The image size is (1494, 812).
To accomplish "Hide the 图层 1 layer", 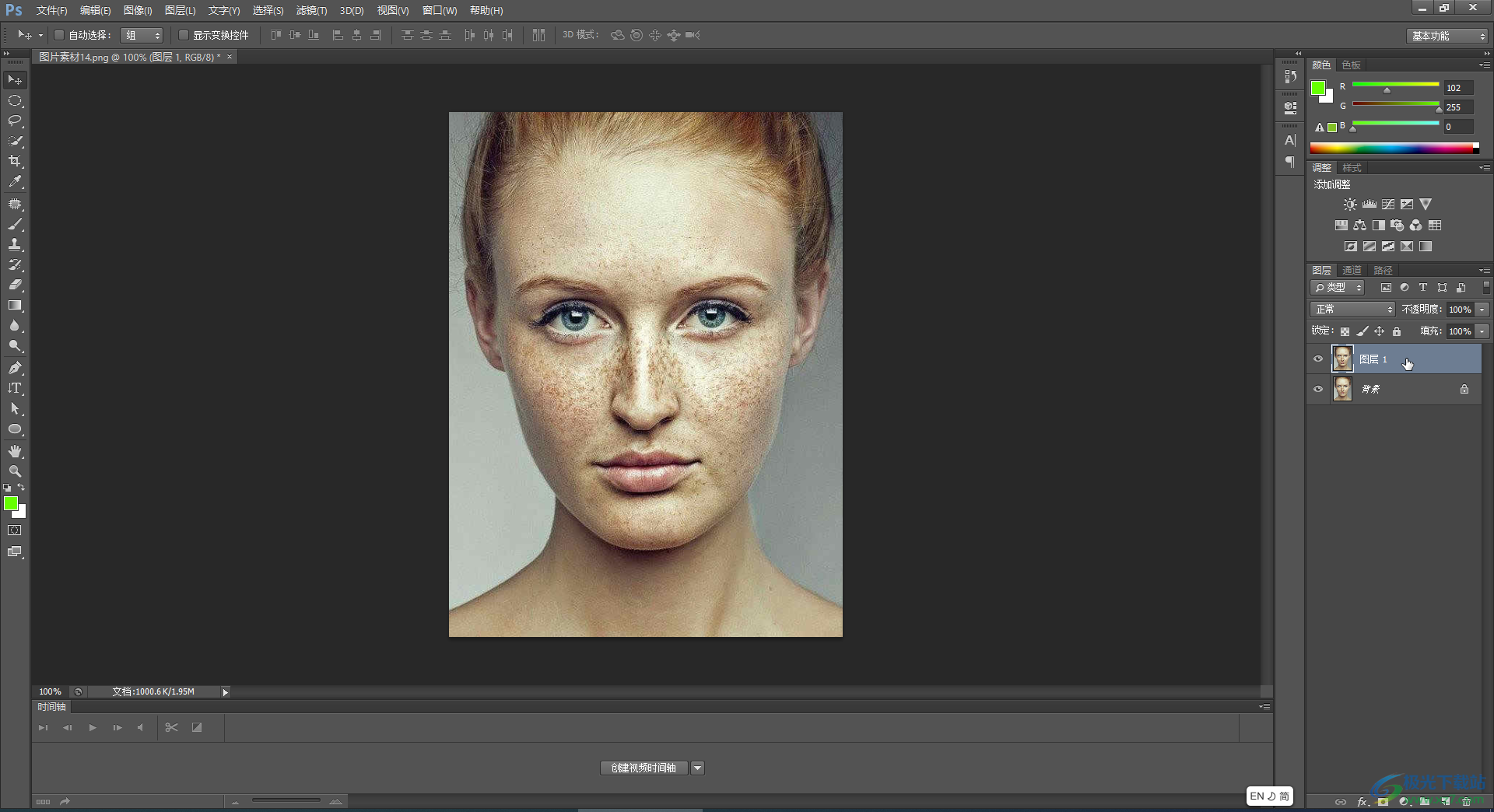I will coord(1318,359).
